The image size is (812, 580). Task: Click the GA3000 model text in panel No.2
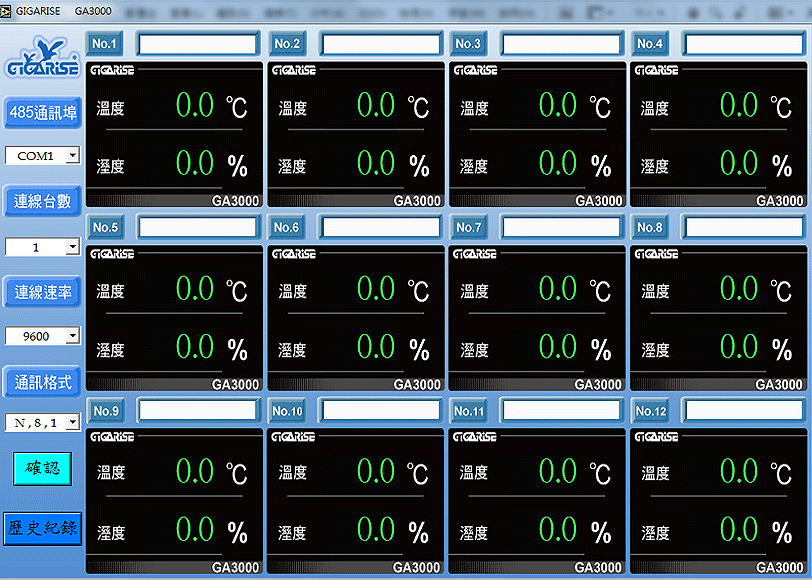[x=417, y=201]
